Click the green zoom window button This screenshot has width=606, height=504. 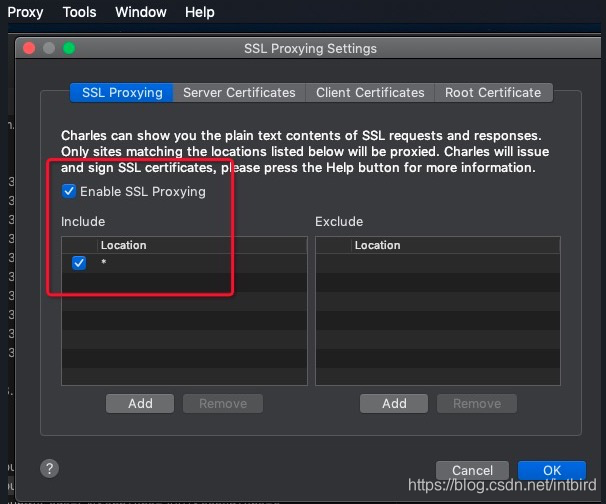pos(69,48)
